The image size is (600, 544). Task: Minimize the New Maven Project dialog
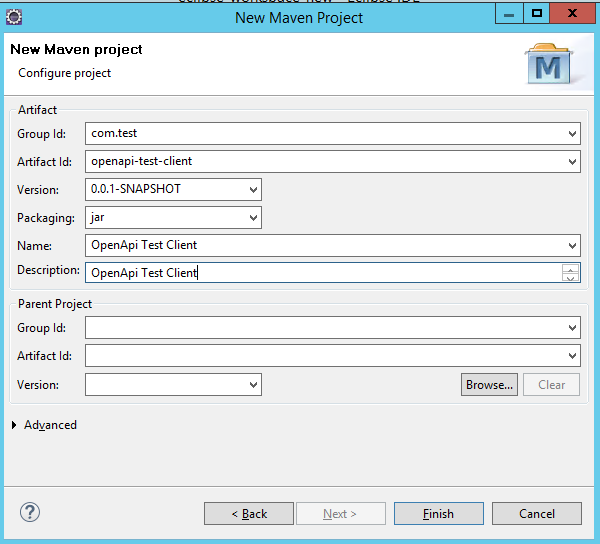pos(509,14)
